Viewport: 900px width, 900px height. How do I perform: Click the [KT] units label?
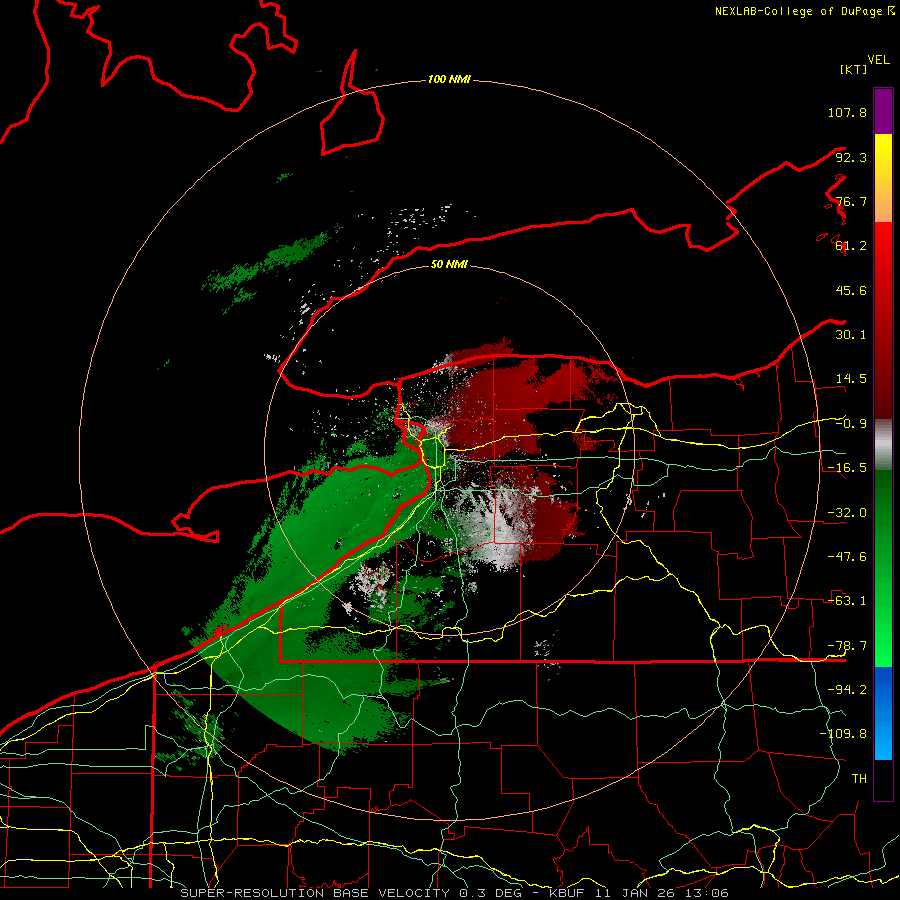pos(853,69)
